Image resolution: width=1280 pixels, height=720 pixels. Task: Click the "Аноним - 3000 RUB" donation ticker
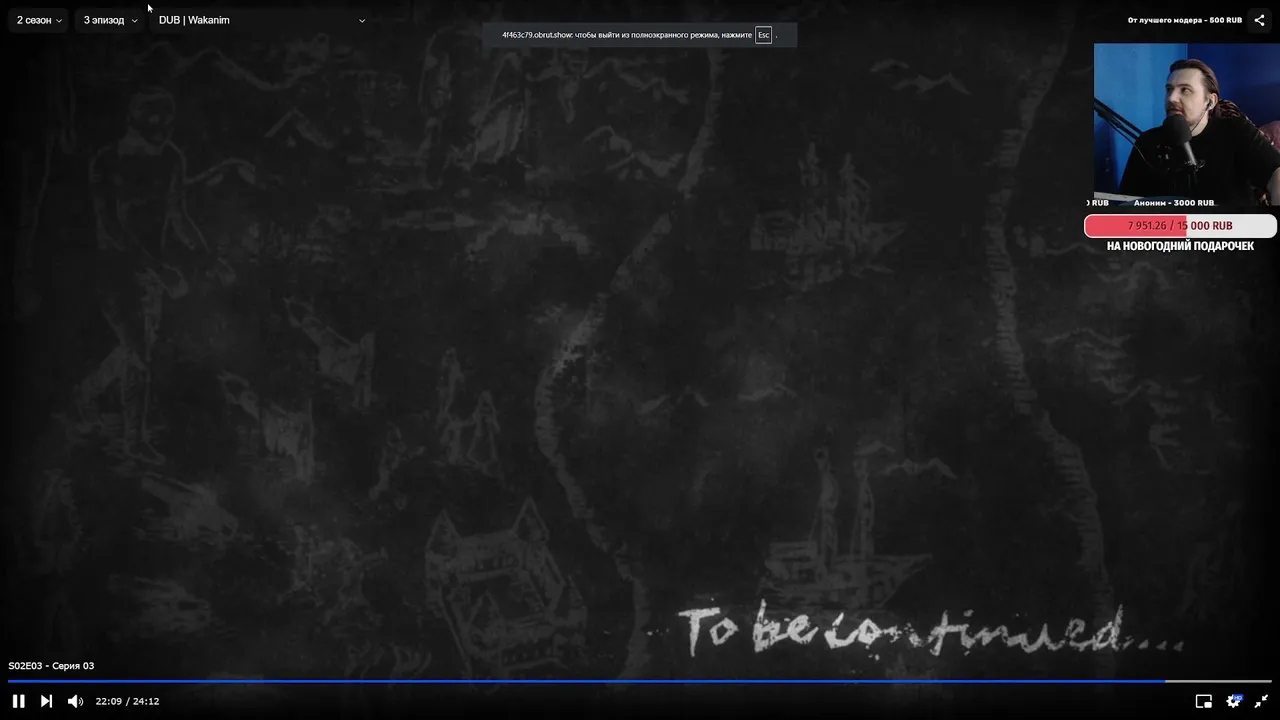[1174, 203]
